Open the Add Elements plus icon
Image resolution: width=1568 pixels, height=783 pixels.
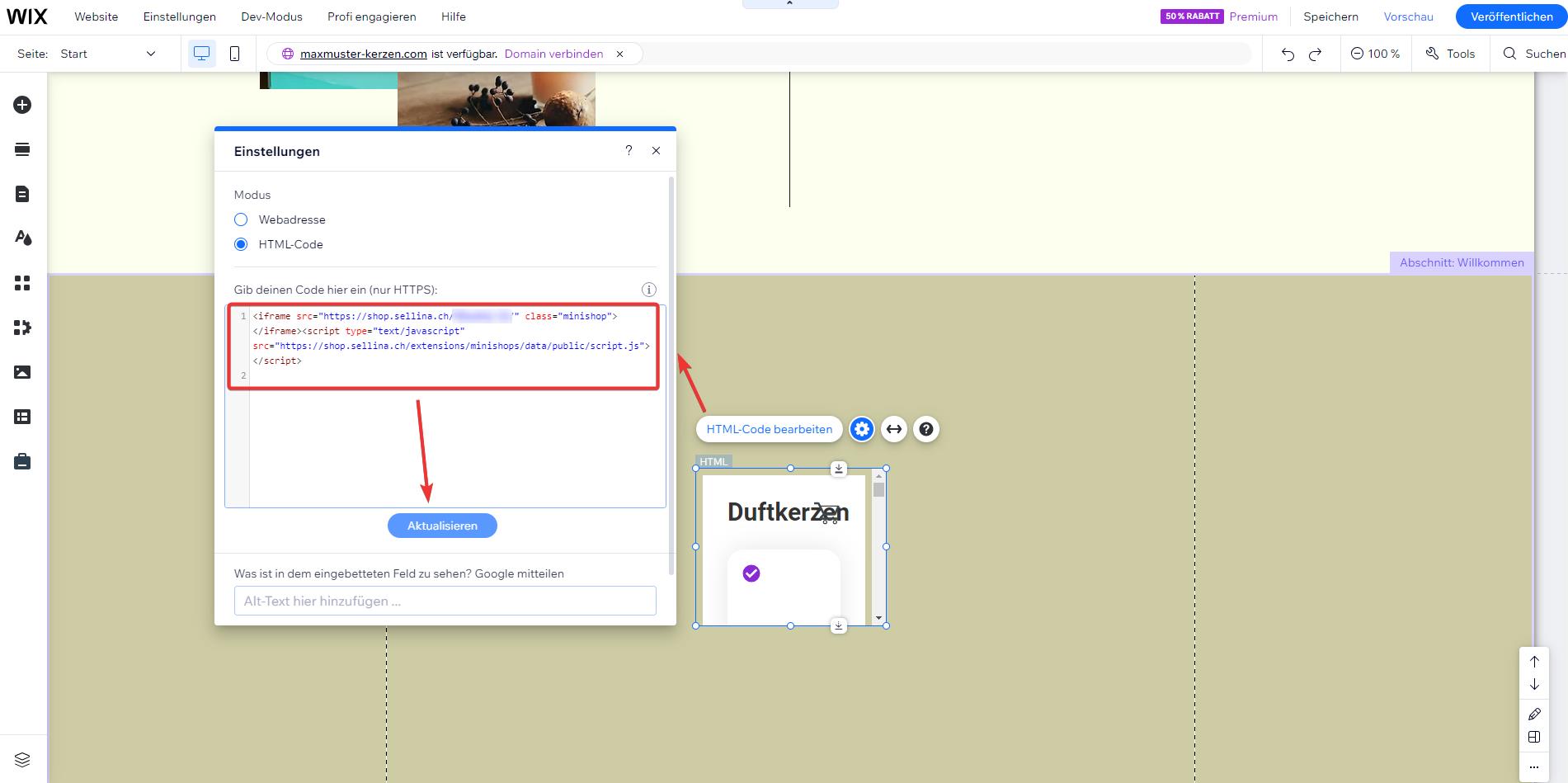tap(22, 105)
